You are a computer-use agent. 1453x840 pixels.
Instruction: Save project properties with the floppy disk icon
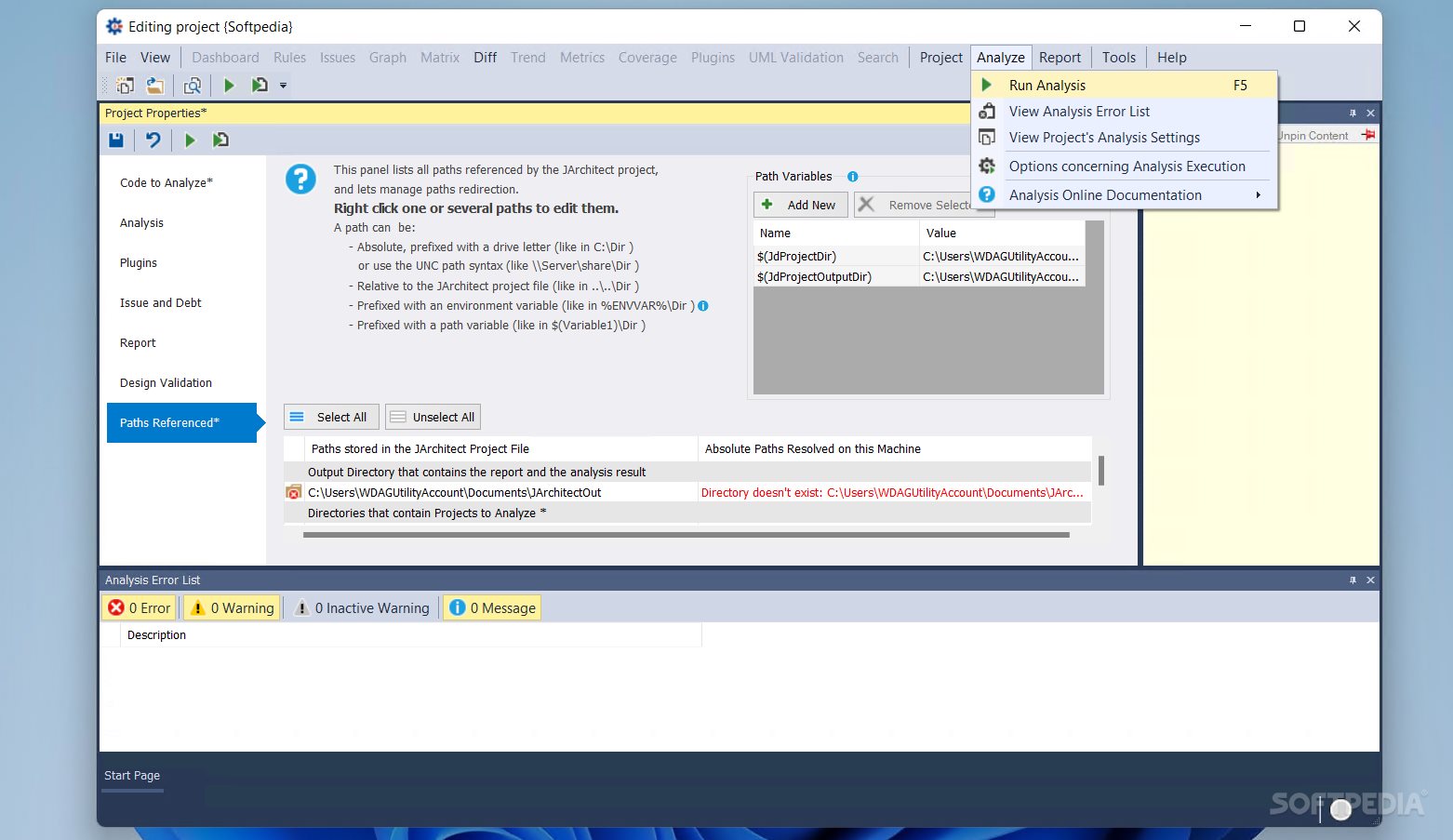tap(116, 140)
